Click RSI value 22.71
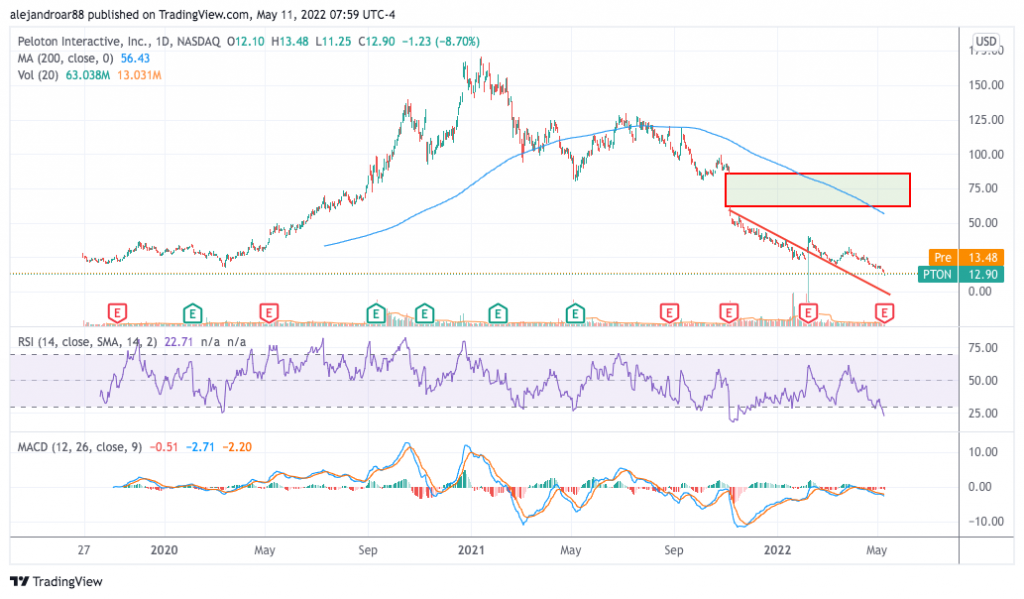 (178, 342)
